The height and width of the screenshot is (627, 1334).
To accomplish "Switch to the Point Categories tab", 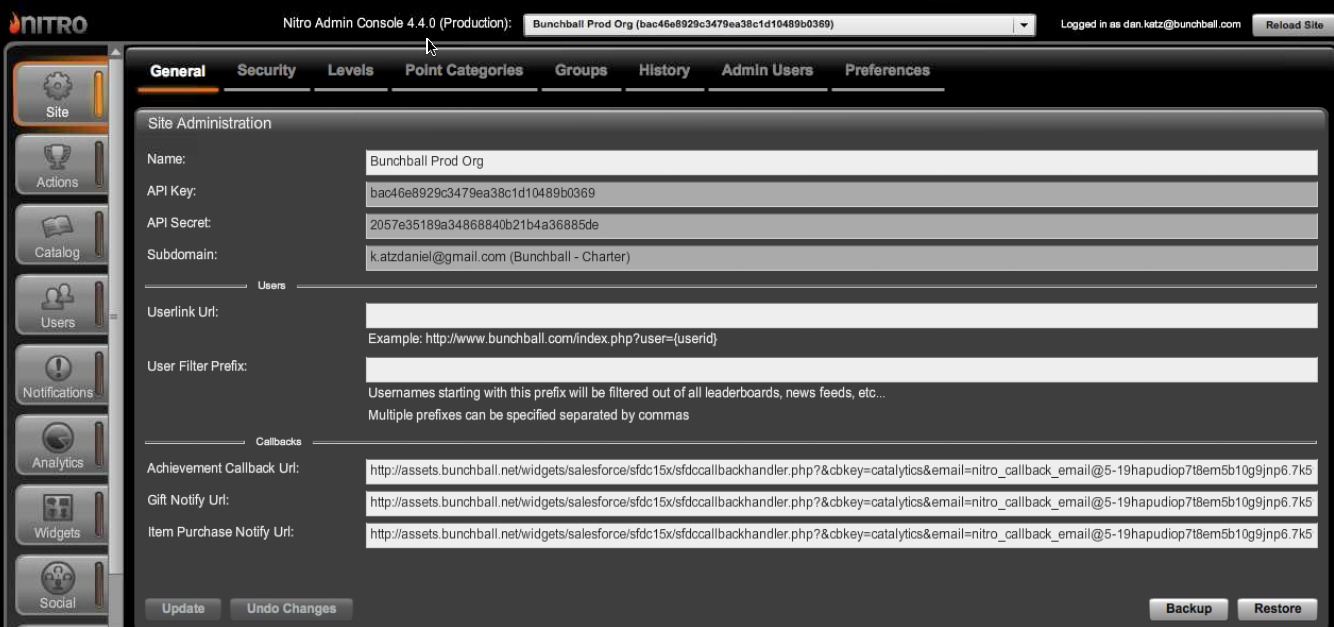I will 463,71.
